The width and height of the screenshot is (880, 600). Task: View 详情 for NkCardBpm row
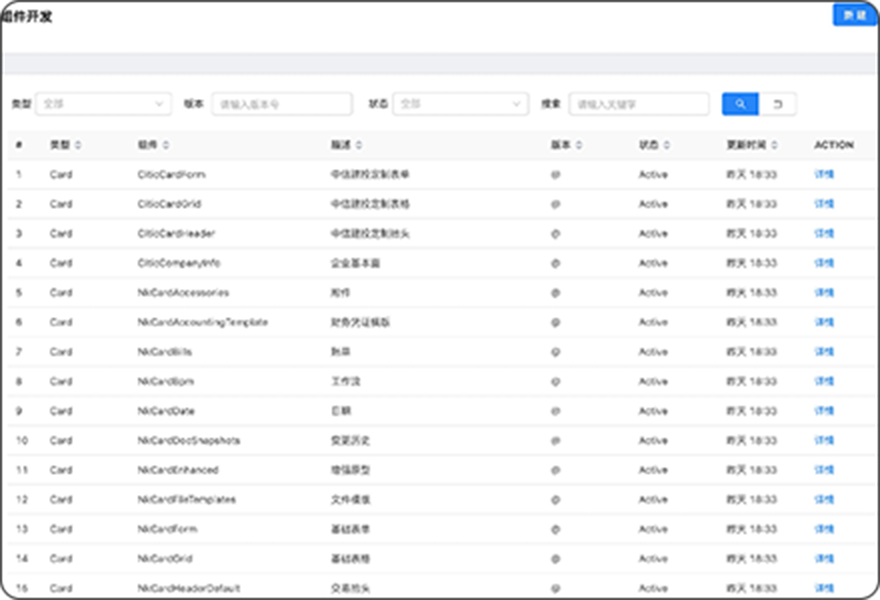[x=824, y=381]
